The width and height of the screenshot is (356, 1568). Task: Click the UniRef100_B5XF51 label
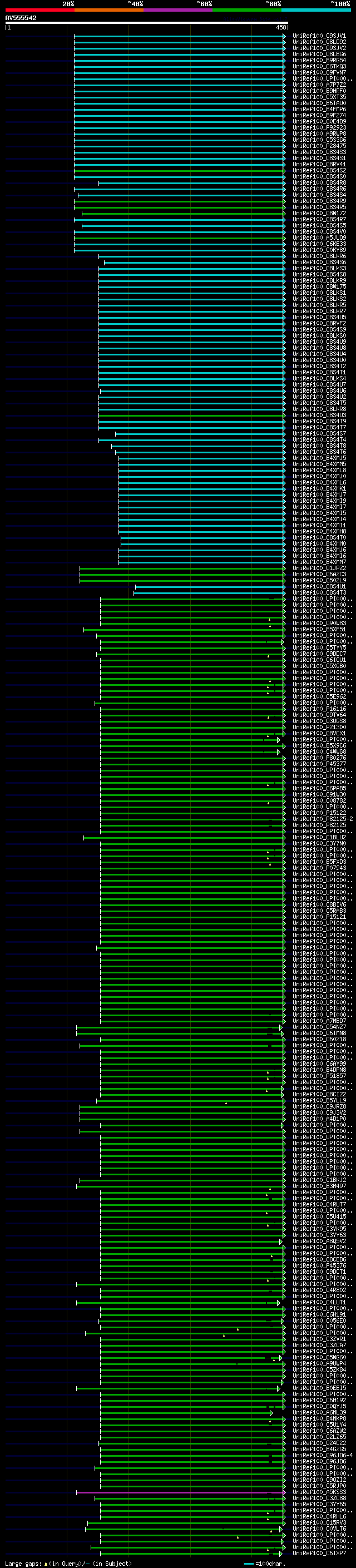pyautogui.click(x=319, y=630)
